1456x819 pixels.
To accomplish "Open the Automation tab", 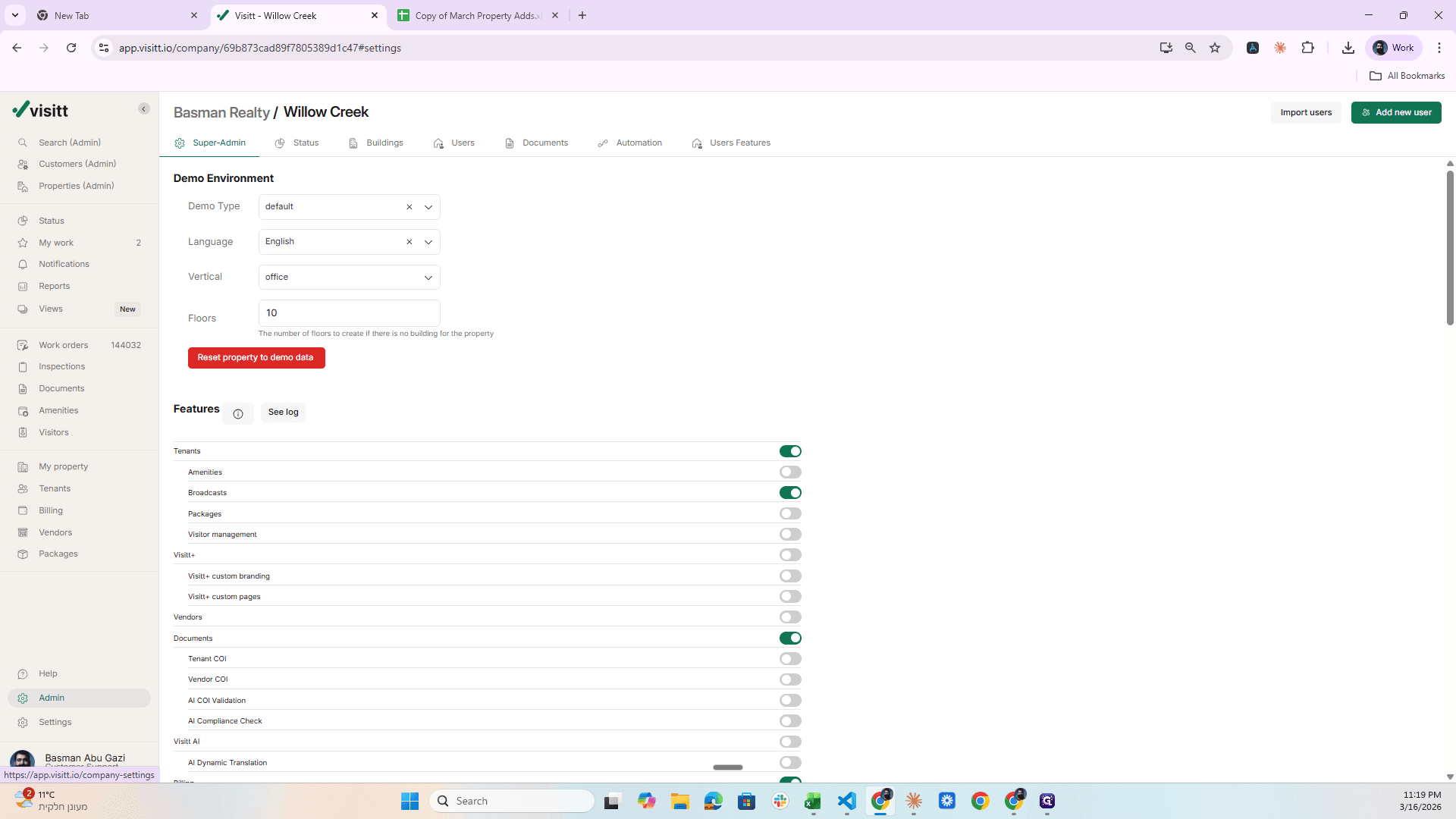I will point(630,143).
